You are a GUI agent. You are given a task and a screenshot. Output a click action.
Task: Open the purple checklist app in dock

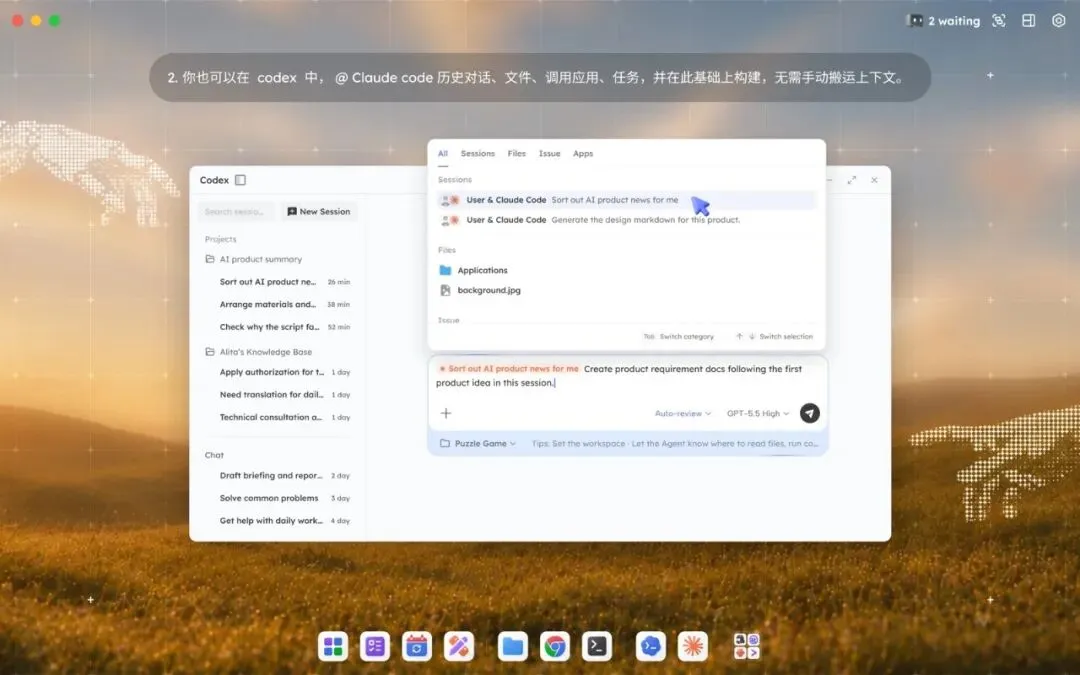coord(375,646)
